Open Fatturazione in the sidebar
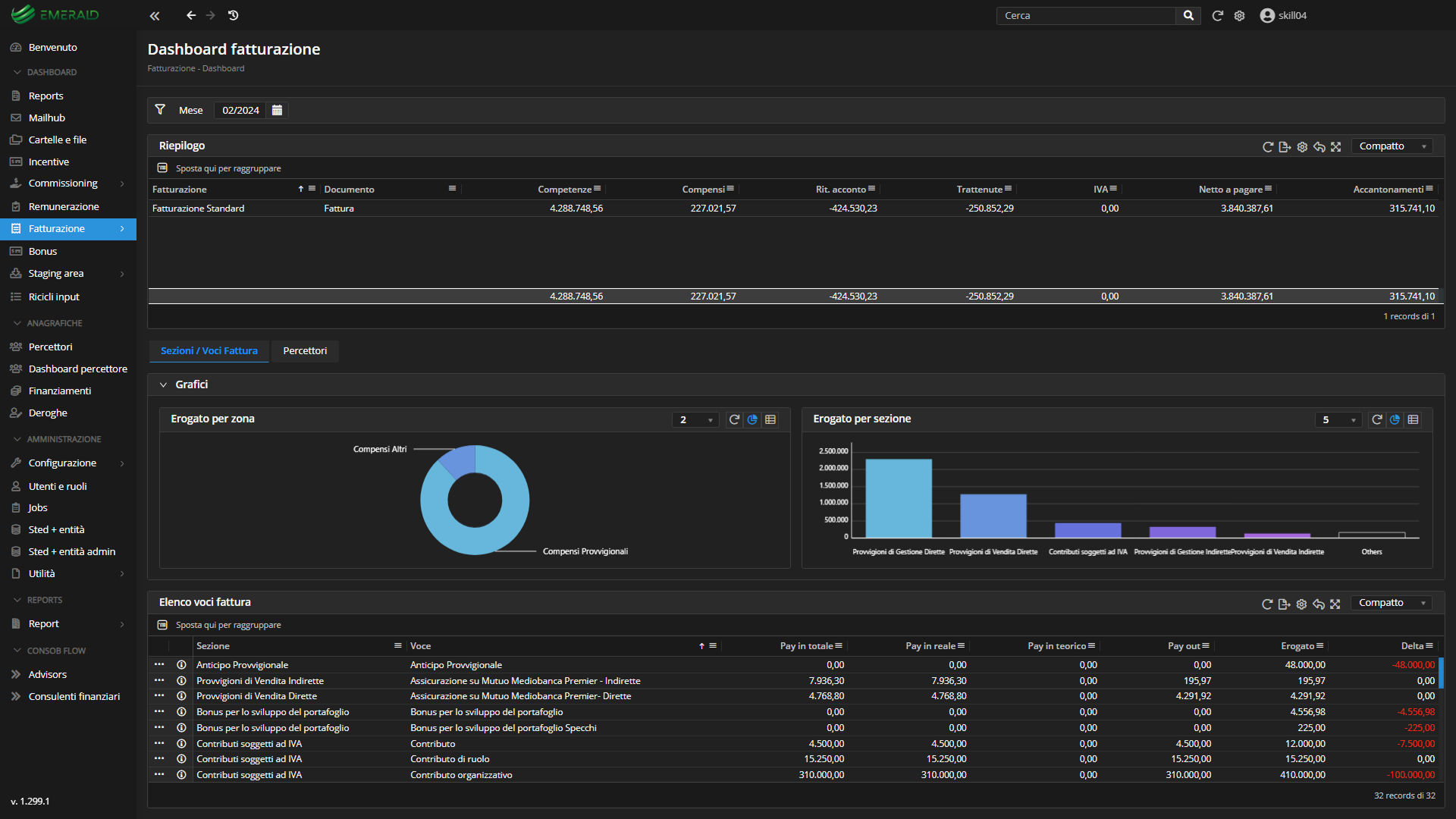 pyautogui.click(x=68, y=228)
